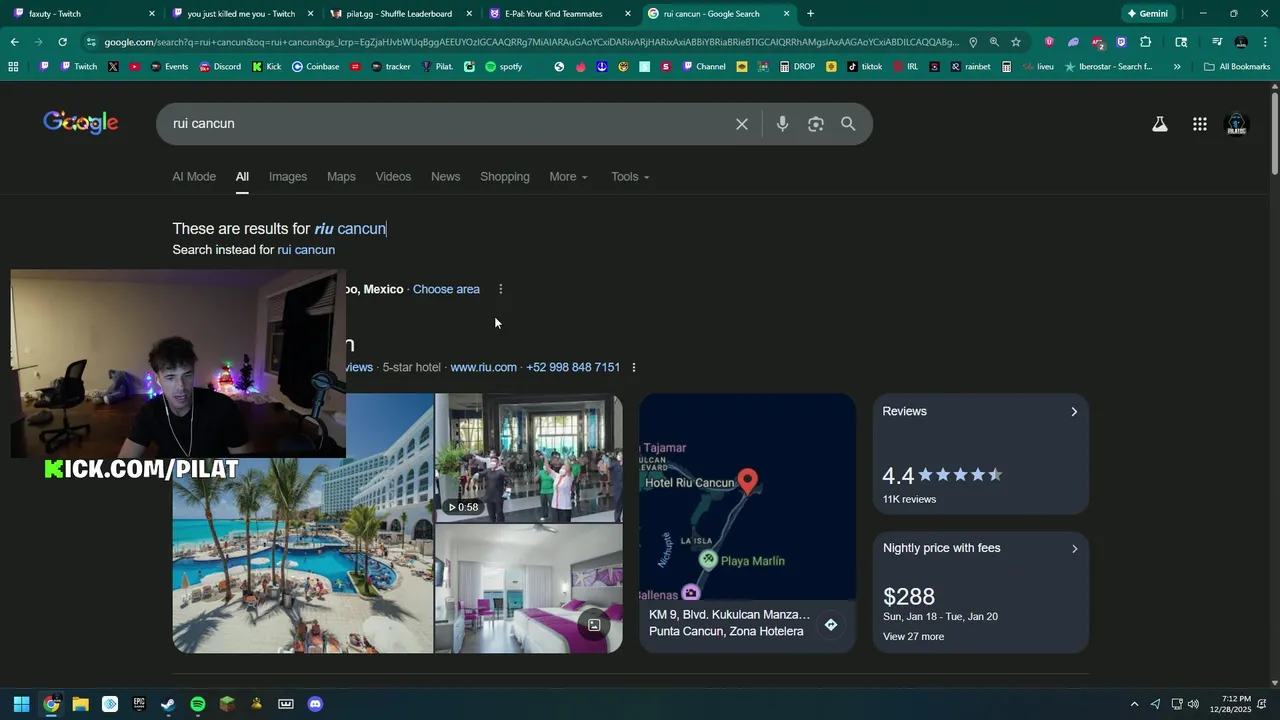The width and height of the screenshot is (1280, 720).
Task: Go back to the previous page
Action: [14, 42]
